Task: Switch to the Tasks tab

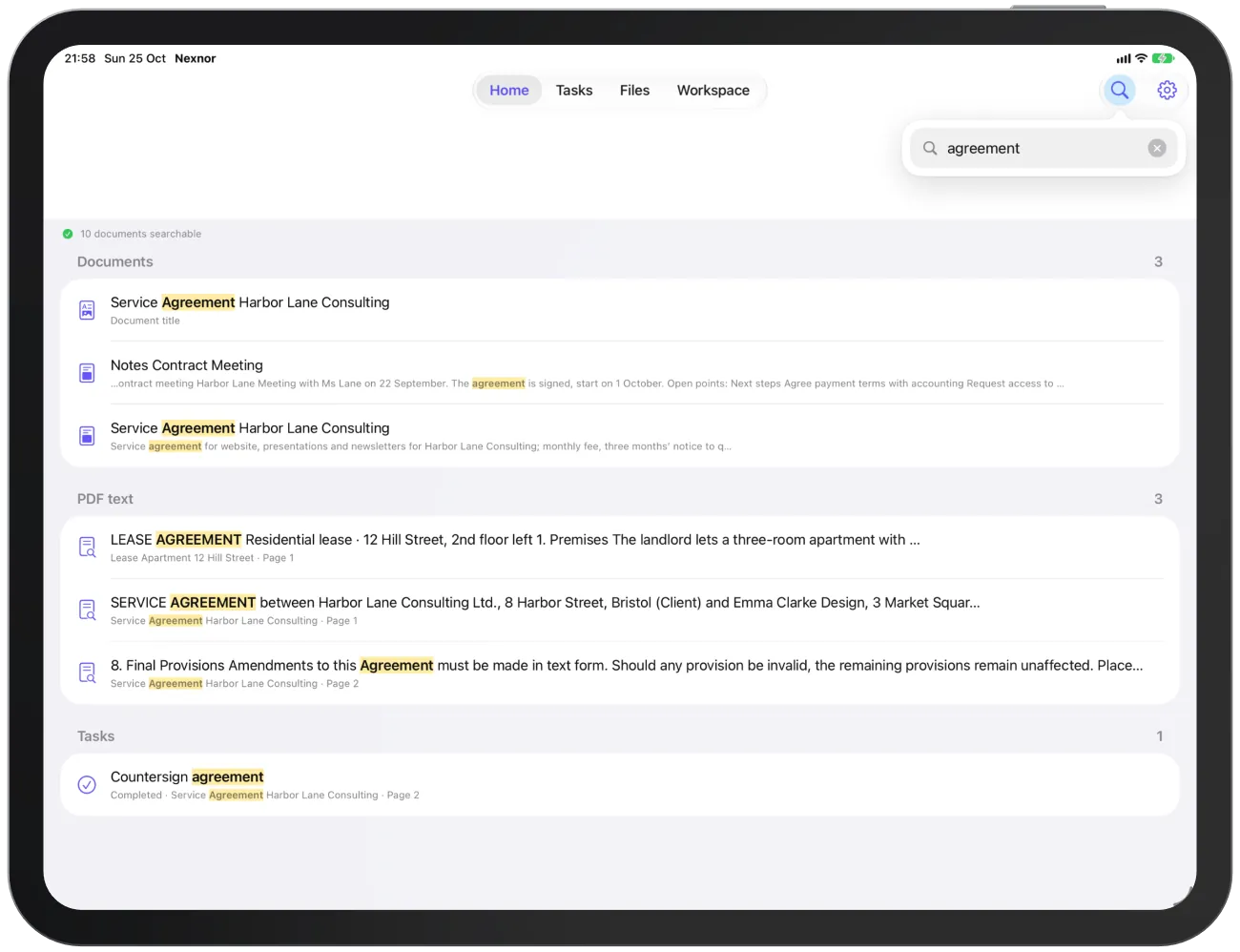Action: (574, 91)
